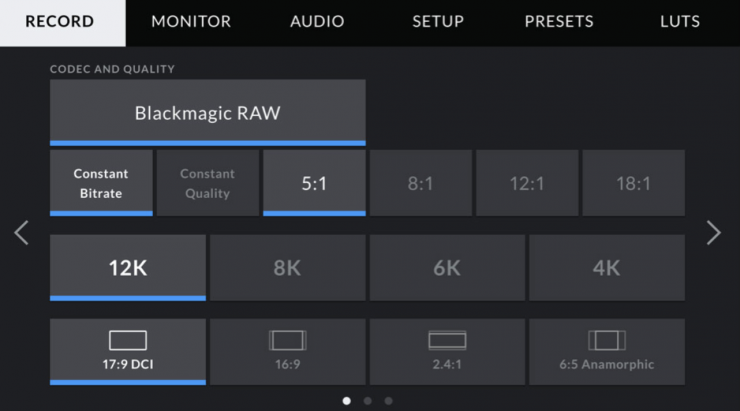Open the AUDIO tab

317,22
